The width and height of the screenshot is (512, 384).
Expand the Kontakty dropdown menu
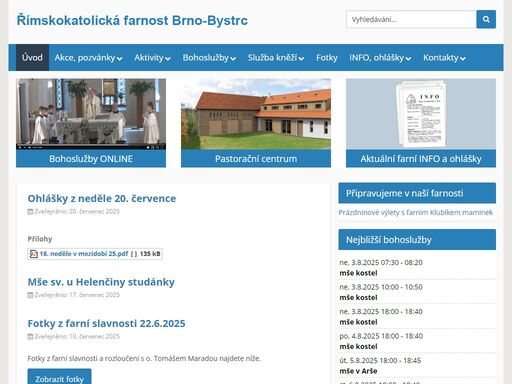(444, 58)
